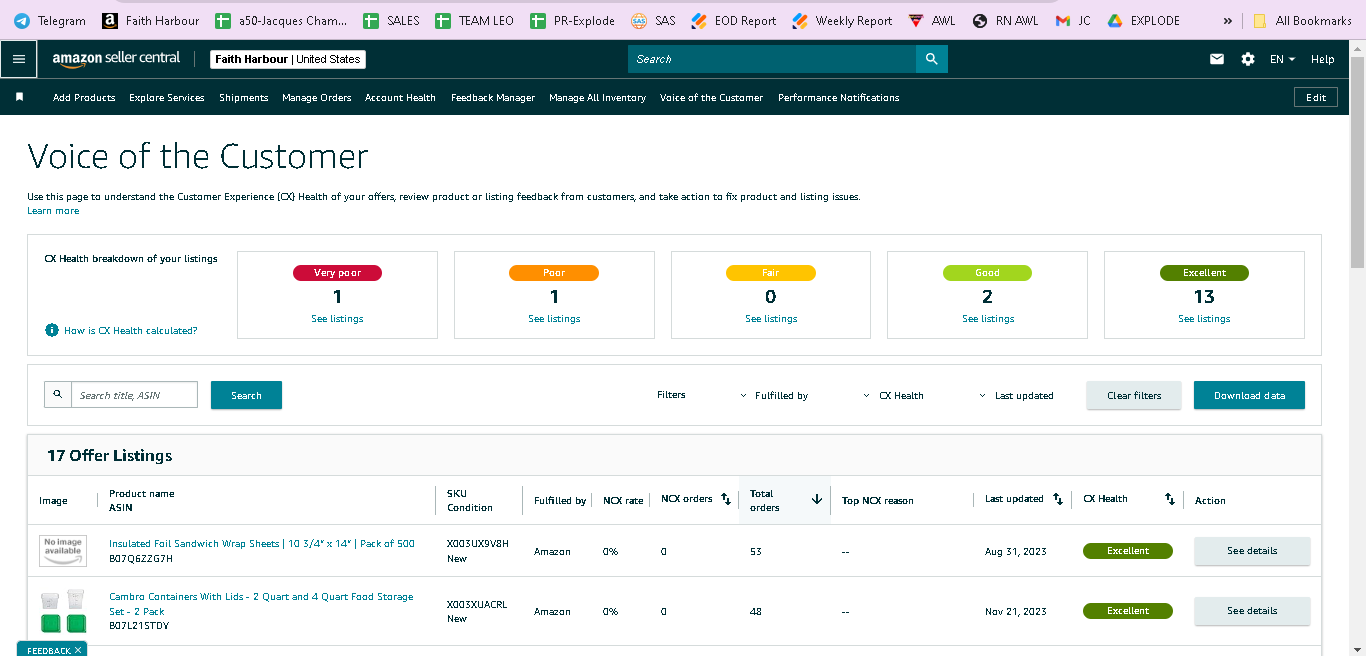This screenshot has width=1366, height=656.
Task: See details for Cambro Containers
Action: coord(1252,611)
